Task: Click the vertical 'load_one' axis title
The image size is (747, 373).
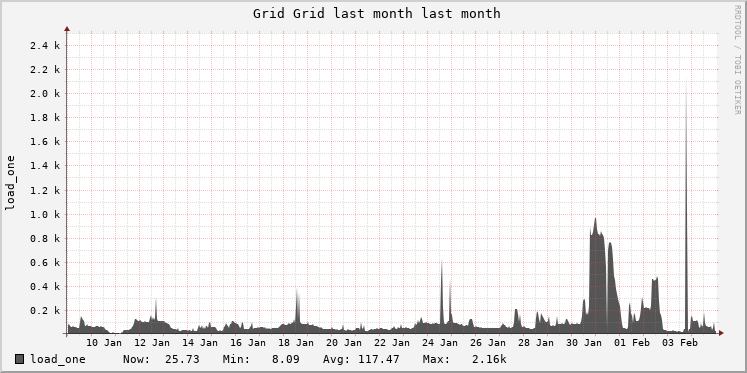Action: (x=10, y=183)
